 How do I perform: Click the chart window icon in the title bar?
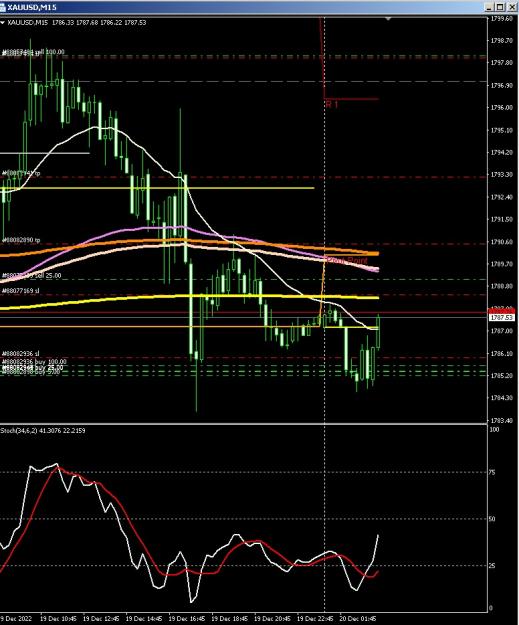(x=2, y=7)
